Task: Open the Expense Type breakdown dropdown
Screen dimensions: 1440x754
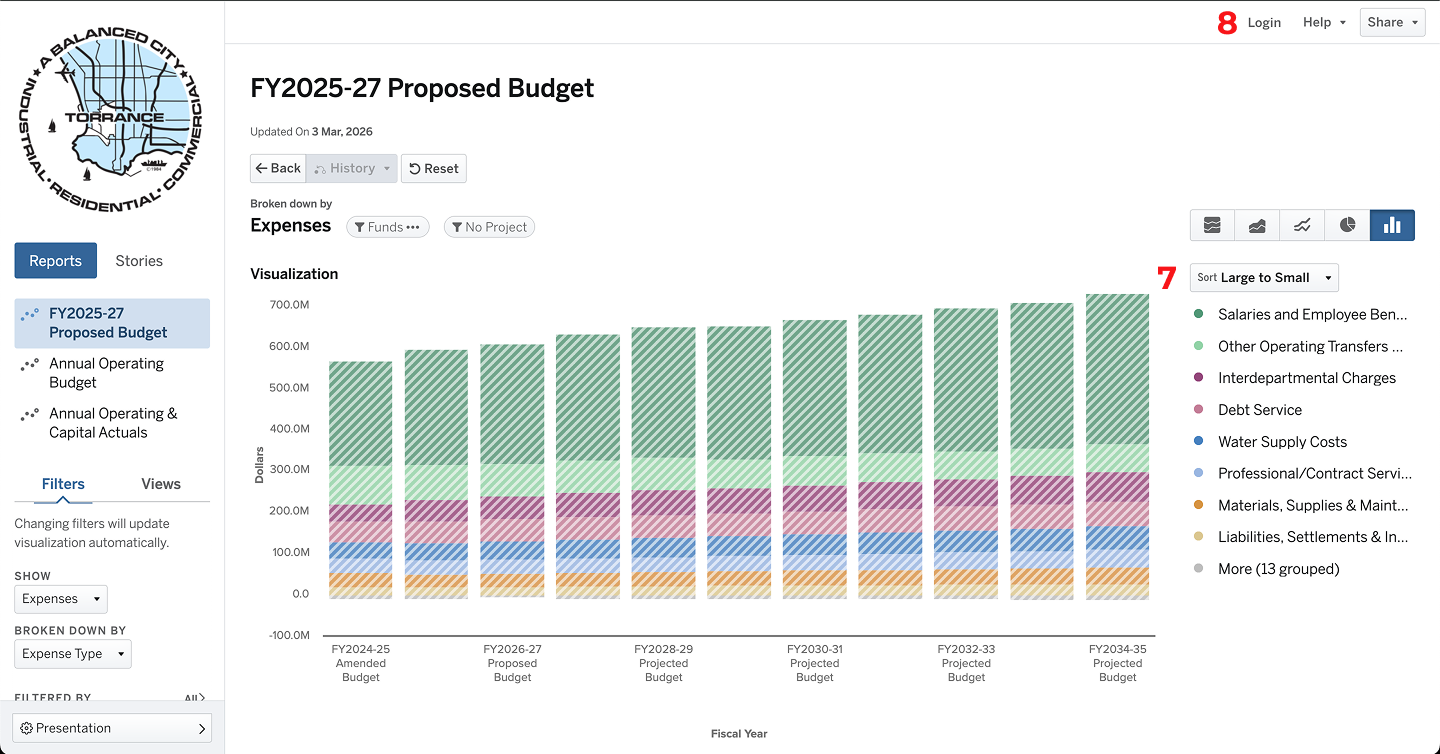Action: [73, 654]
